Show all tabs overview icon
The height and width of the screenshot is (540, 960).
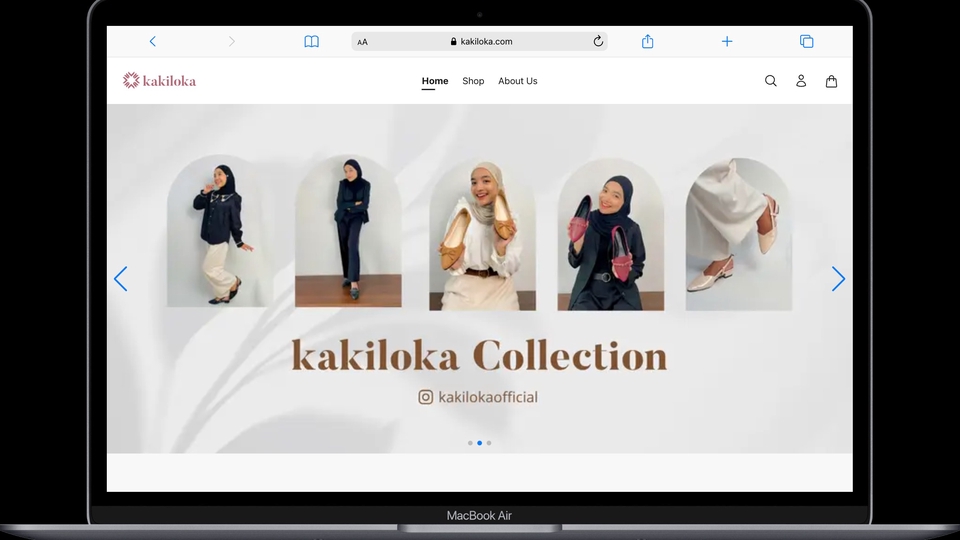click(806, 41)
